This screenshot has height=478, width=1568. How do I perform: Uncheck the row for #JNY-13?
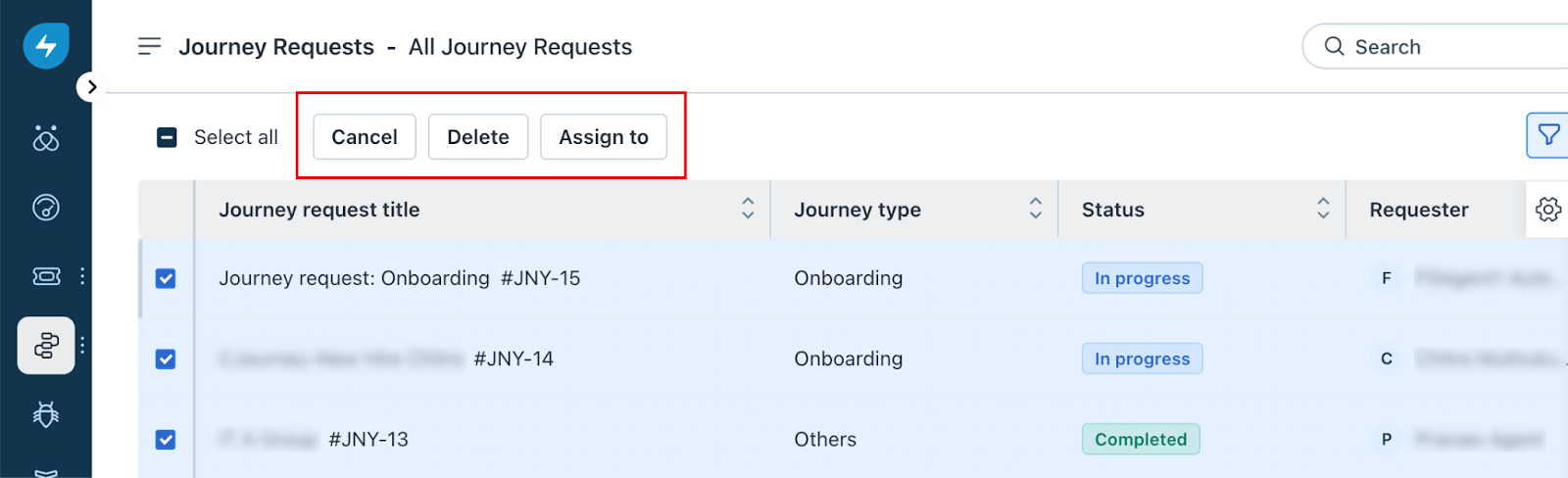click(x=166, y=440)
